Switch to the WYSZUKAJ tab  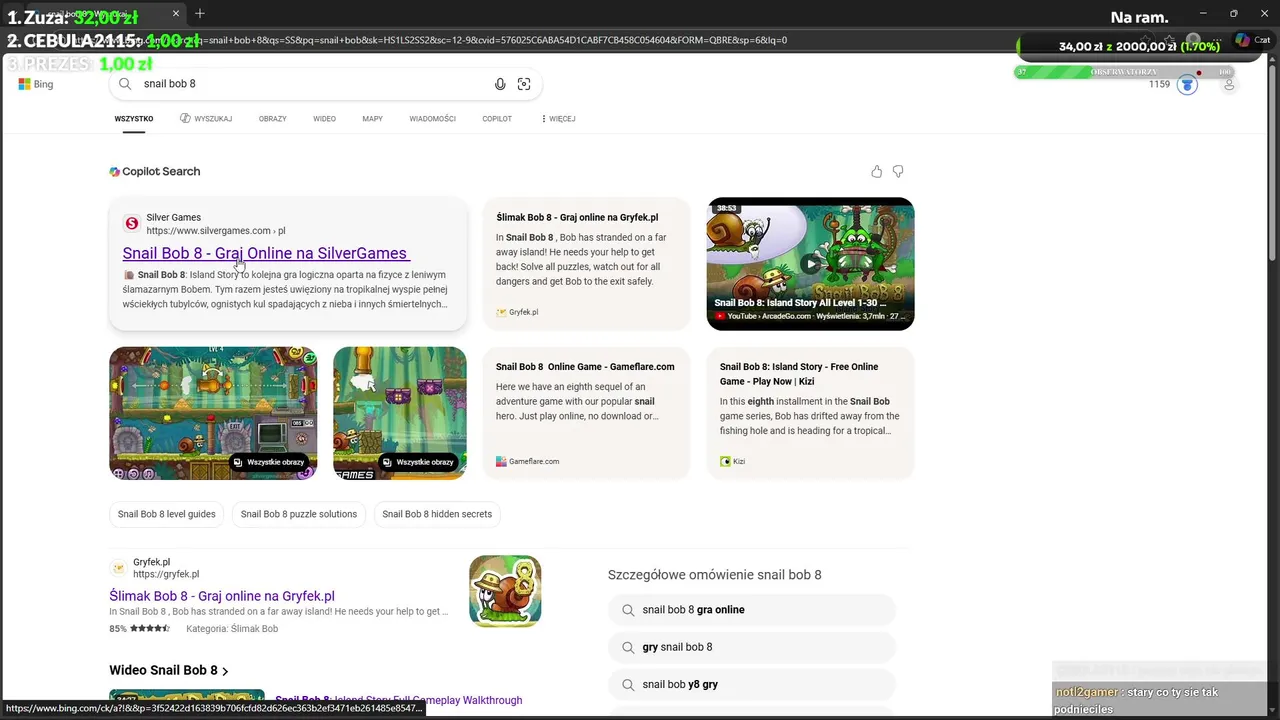coord(206,119)
